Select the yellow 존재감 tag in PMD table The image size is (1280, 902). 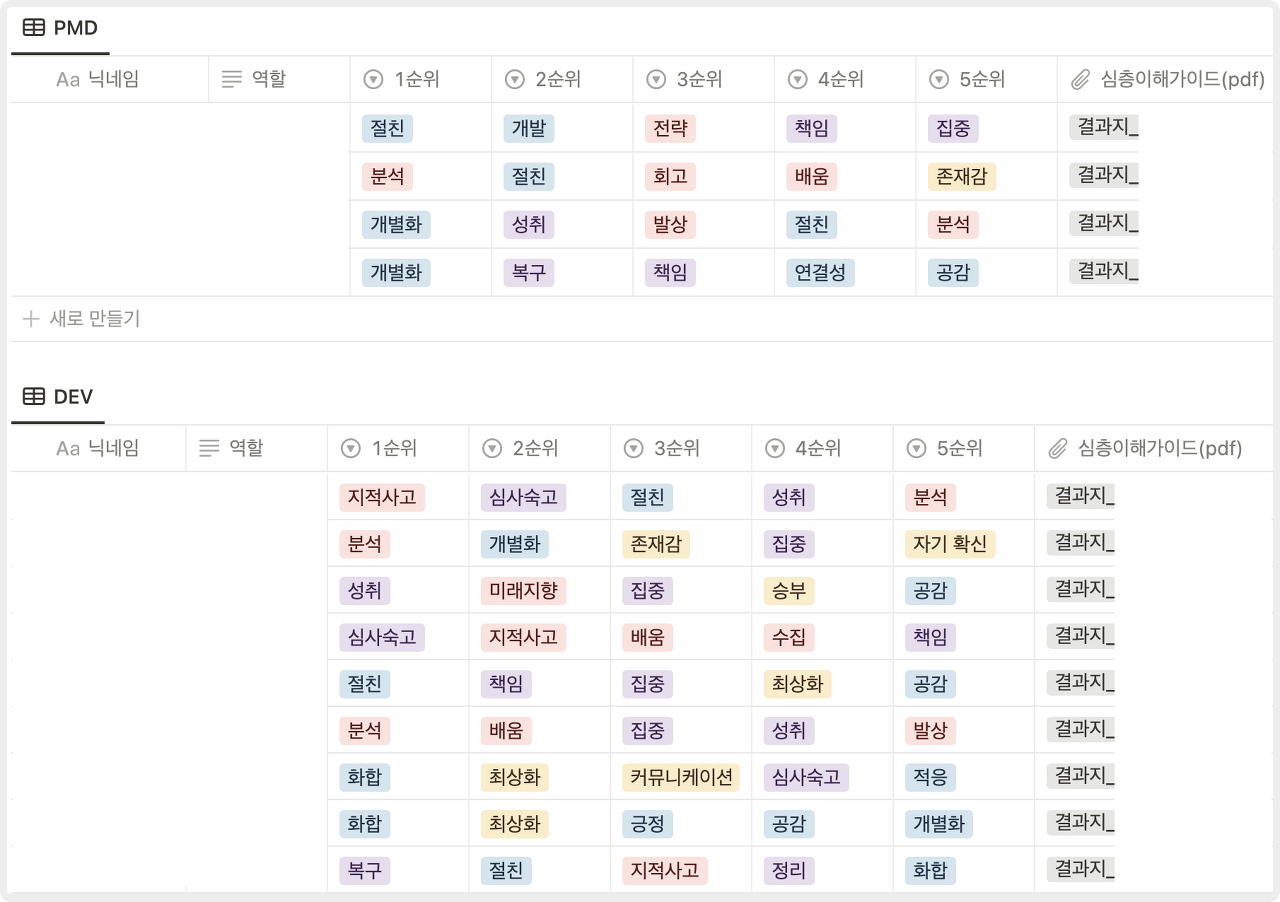click(x=962, y=177)
